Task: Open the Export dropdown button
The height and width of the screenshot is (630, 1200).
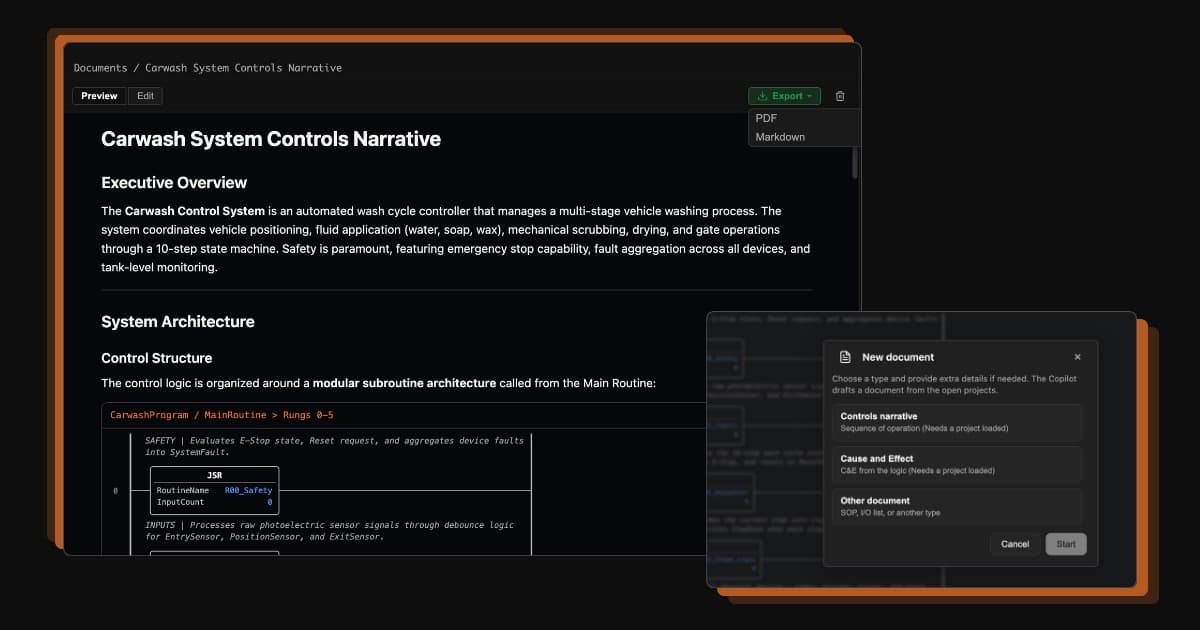Action: [x=784, y=96]
